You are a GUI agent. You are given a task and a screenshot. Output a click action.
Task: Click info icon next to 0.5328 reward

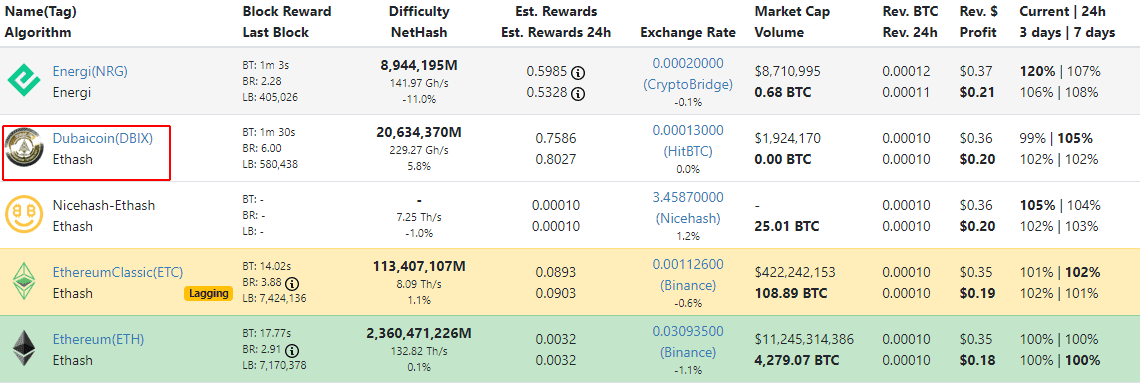click(578, 93)
